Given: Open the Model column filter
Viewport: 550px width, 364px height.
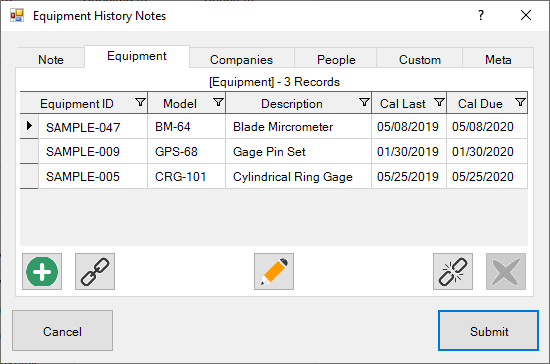Looking at the screenshot, I should (218, 102).
